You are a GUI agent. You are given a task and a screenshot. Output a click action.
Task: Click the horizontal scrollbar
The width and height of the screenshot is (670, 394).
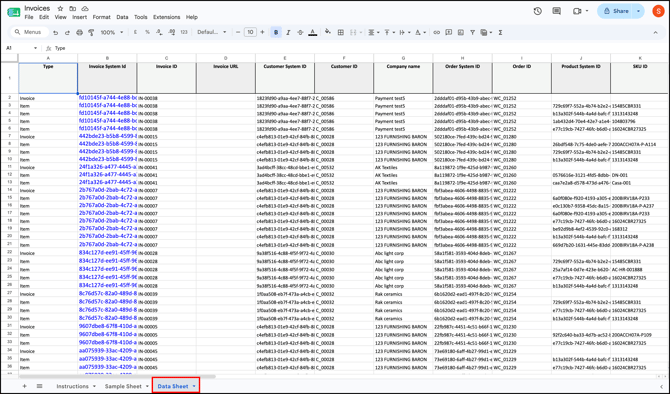click(118, 376)
